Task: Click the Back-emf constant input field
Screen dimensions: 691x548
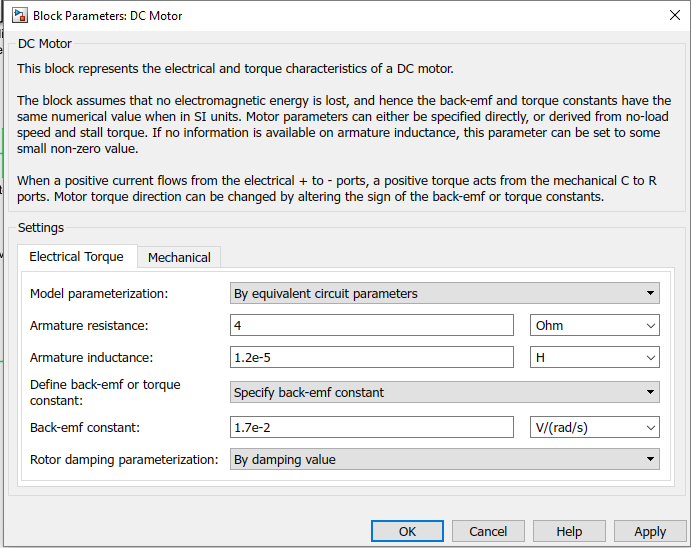Action: [372, 427]
